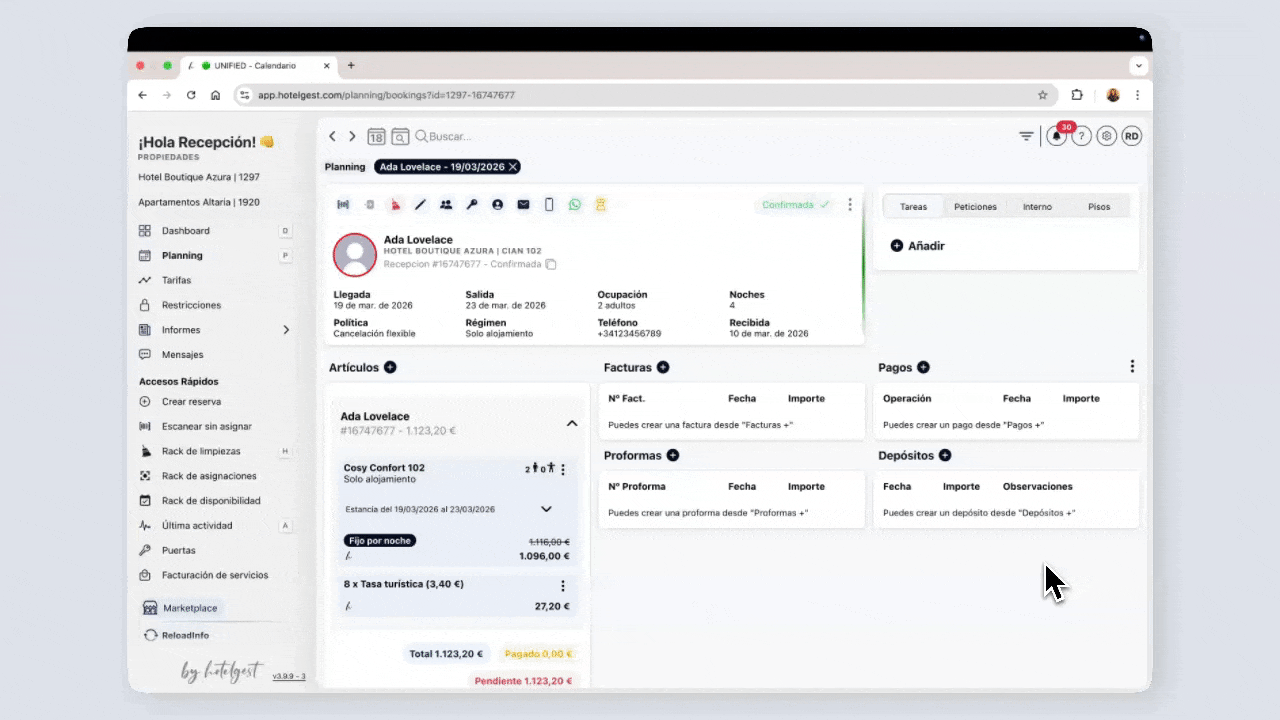Toggle the Confirmada status badge
Viewport: 1280px width, 720px height.
[795, 204]
